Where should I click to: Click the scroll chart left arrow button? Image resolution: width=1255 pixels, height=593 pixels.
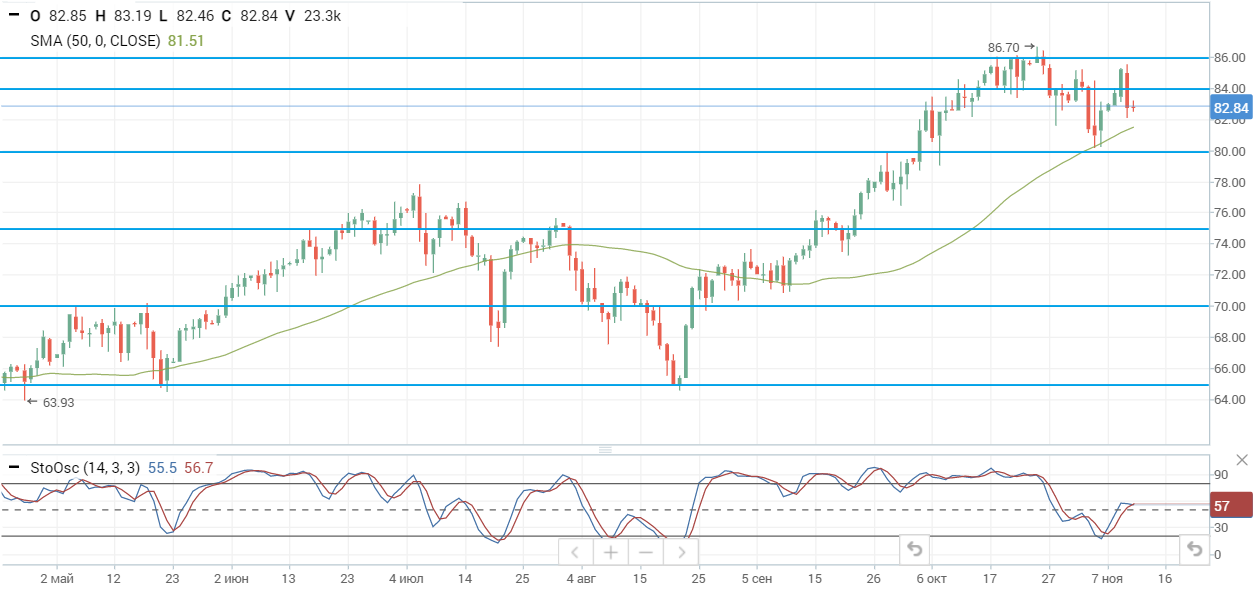point(575,551)
